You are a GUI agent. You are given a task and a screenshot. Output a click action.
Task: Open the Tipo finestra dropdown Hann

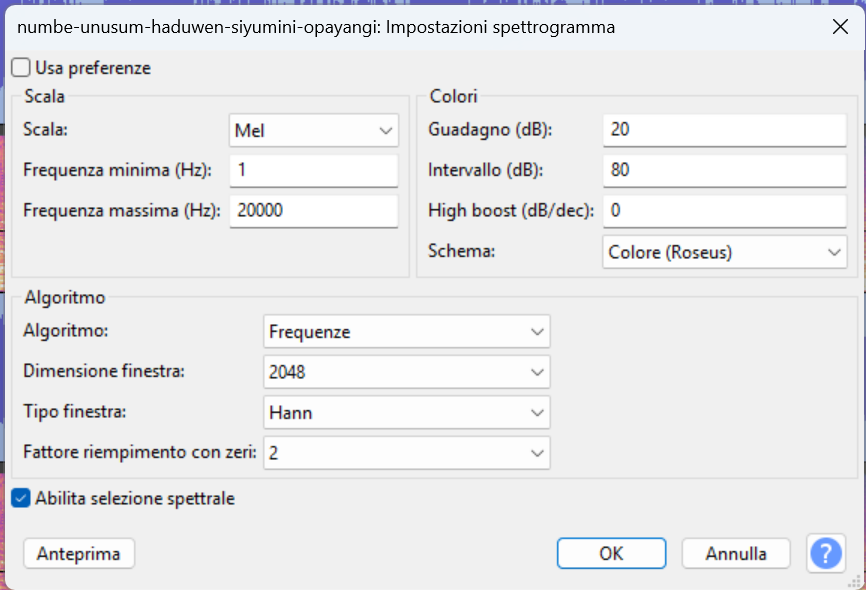coord(406,413)
